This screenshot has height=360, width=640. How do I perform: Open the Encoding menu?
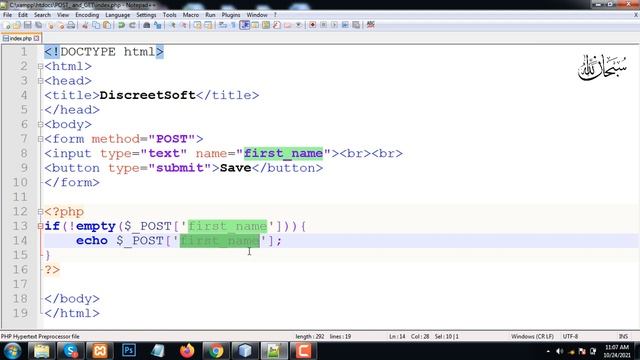pyautogui.click(x=87, y=15)
